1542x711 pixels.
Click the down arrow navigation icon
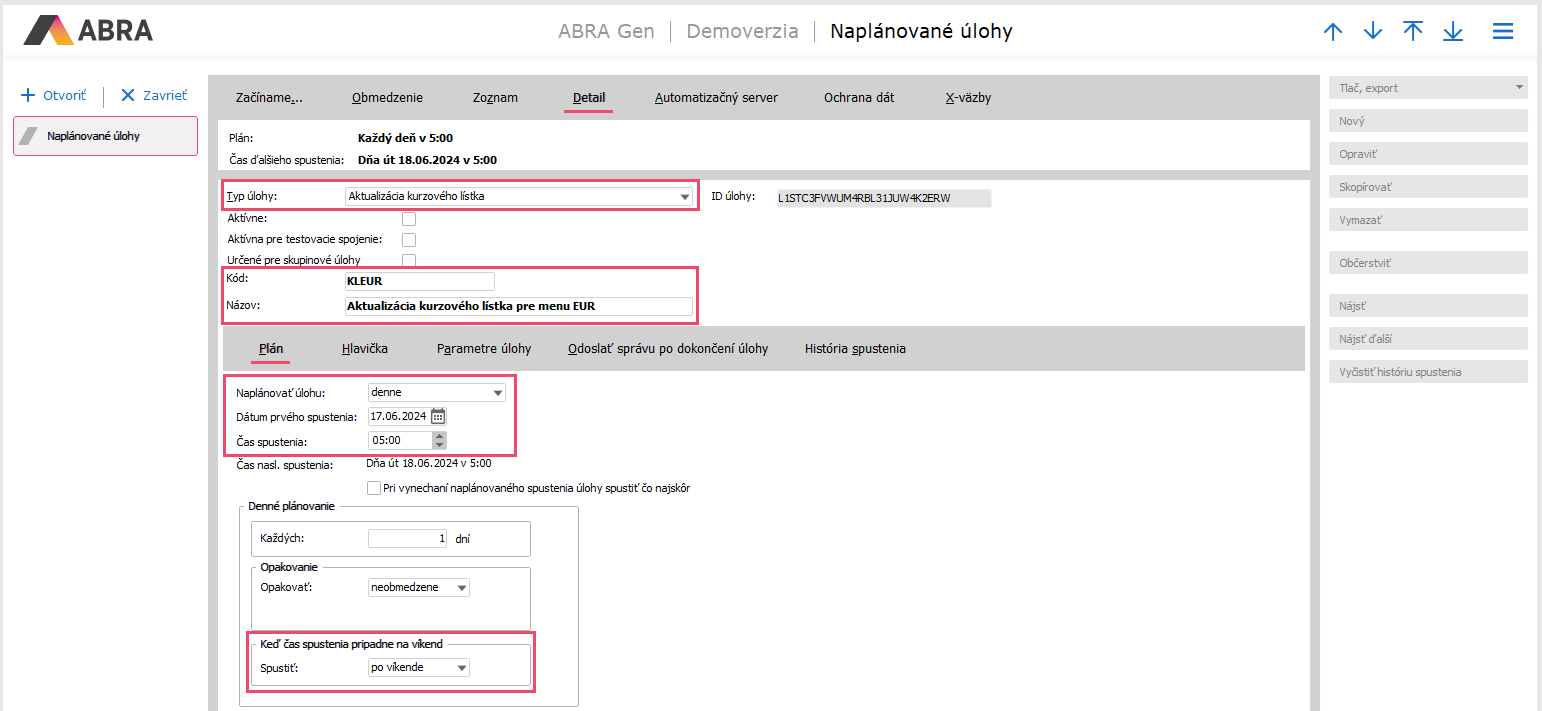[1373, 32]
